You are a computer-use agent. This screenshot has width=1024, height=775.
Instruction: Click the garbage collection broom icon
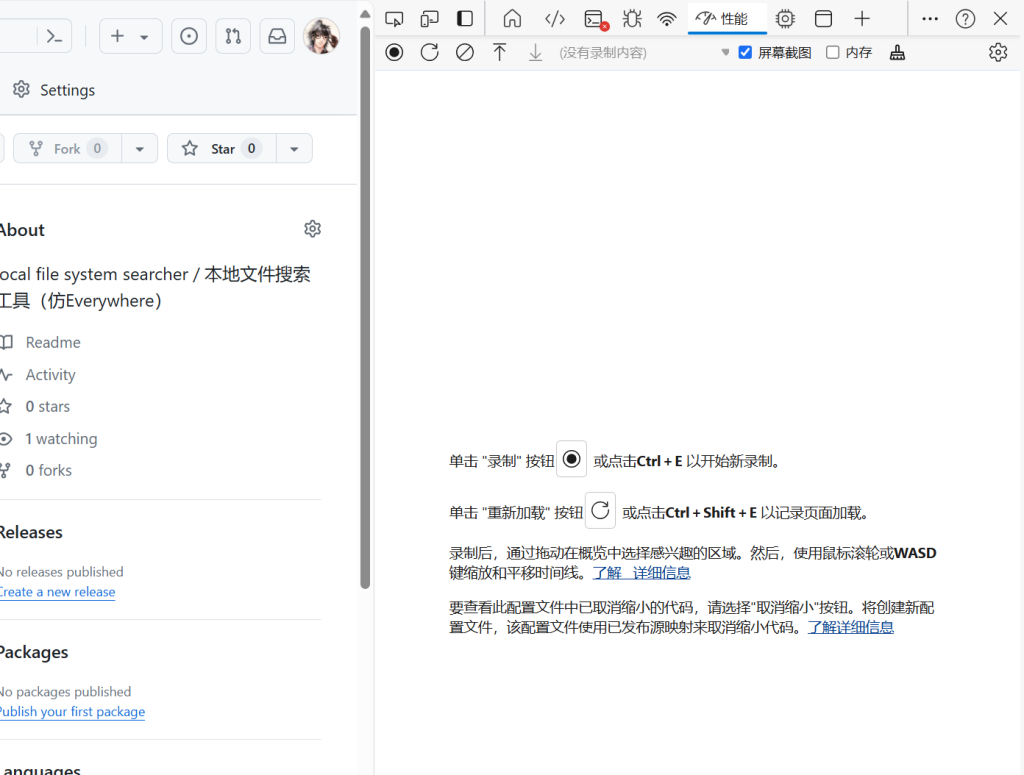(x=897, y=53)
